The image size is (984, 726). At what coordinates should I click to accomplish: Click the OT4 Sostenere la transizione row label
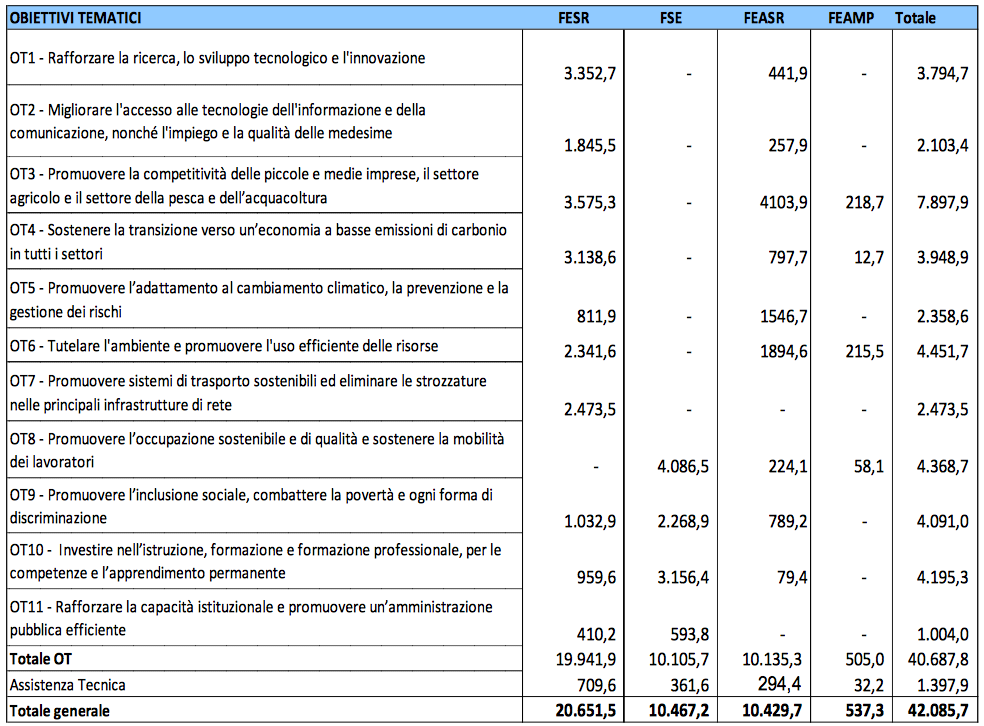[258, 242]
